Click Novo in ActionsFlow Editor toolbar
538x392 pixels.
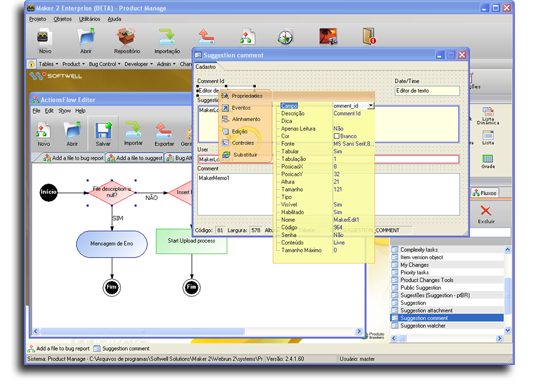(43, 134)
